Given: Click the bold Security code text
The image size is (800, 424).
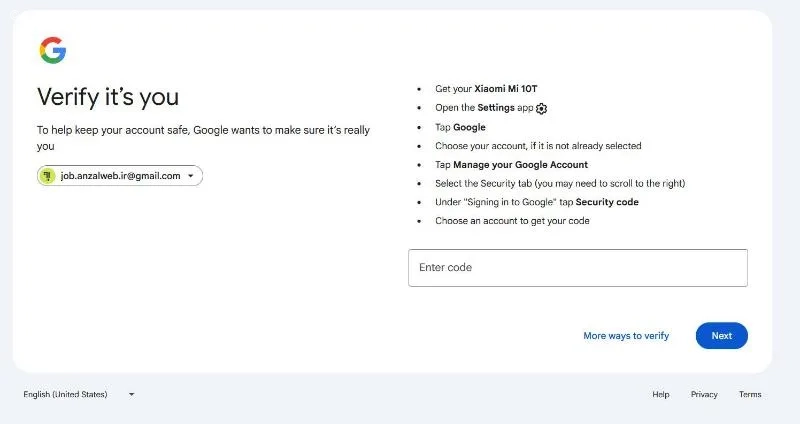Looking at the screenshot, I should 607,202.
